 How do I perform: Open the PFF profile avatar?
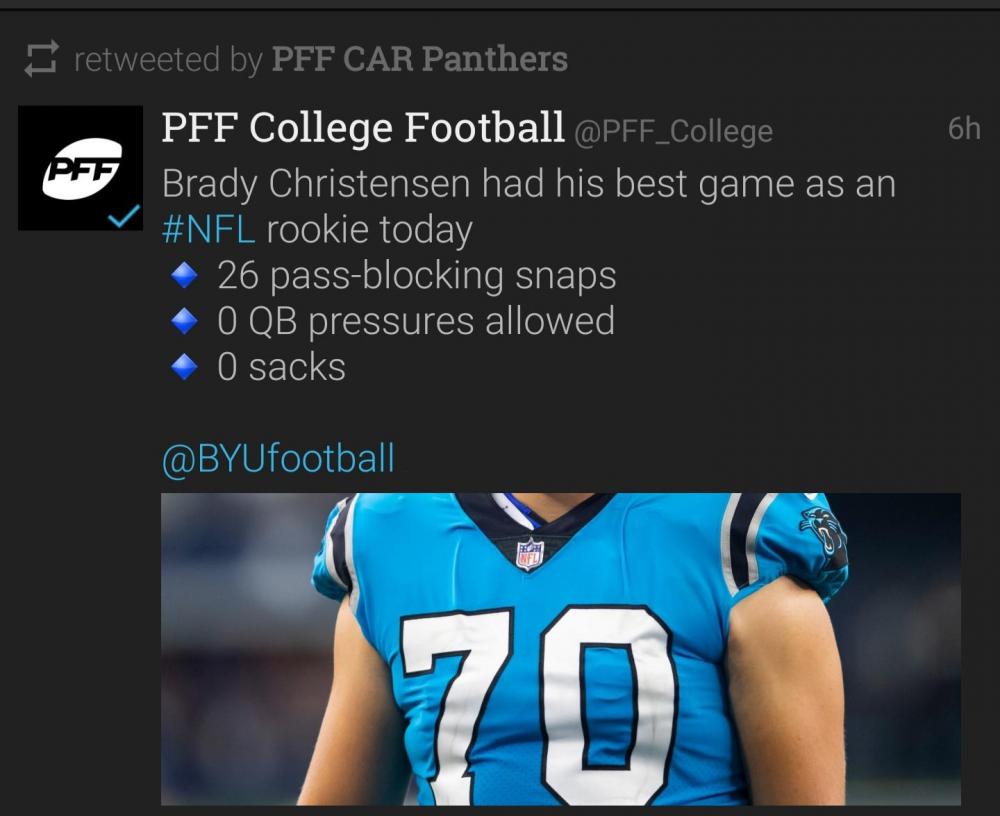81,167
